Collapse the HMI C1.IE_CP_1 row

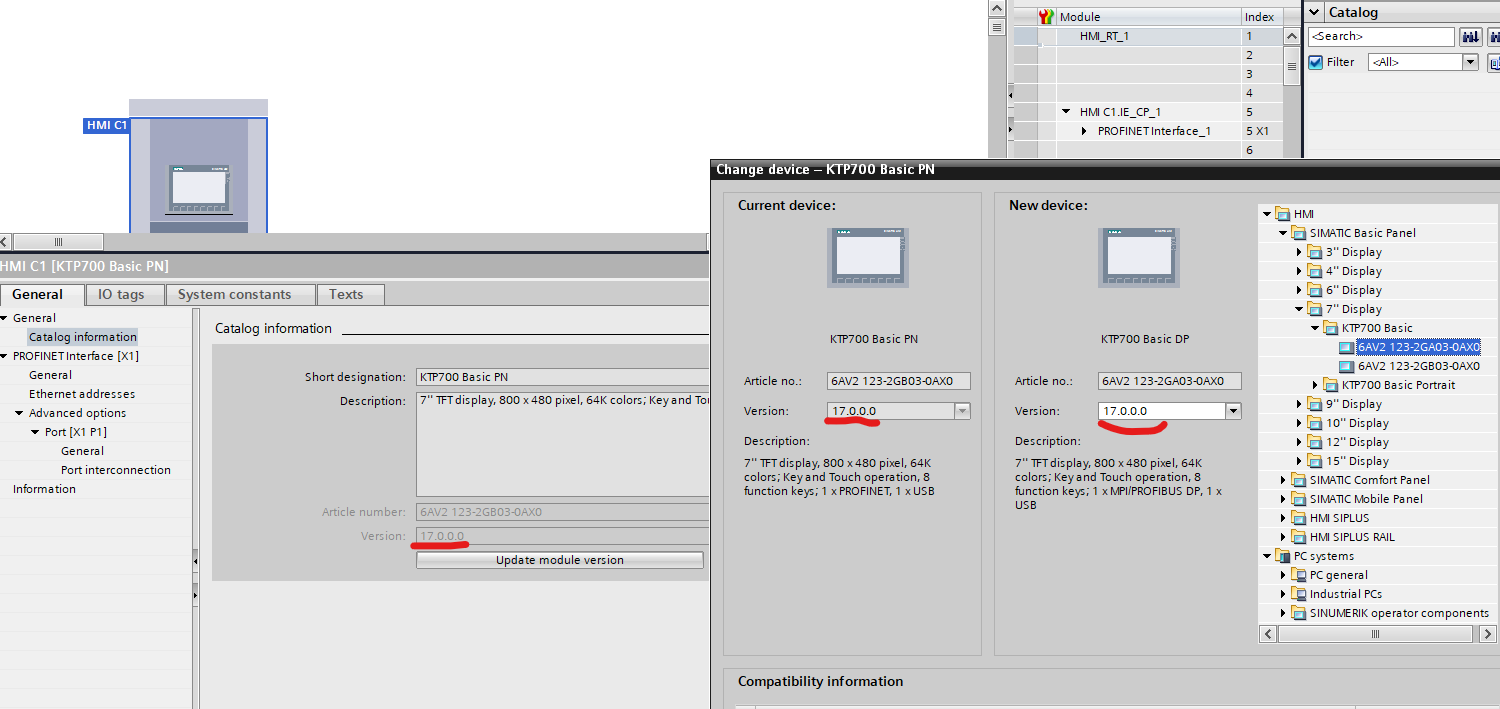(x=1067, y=112)
